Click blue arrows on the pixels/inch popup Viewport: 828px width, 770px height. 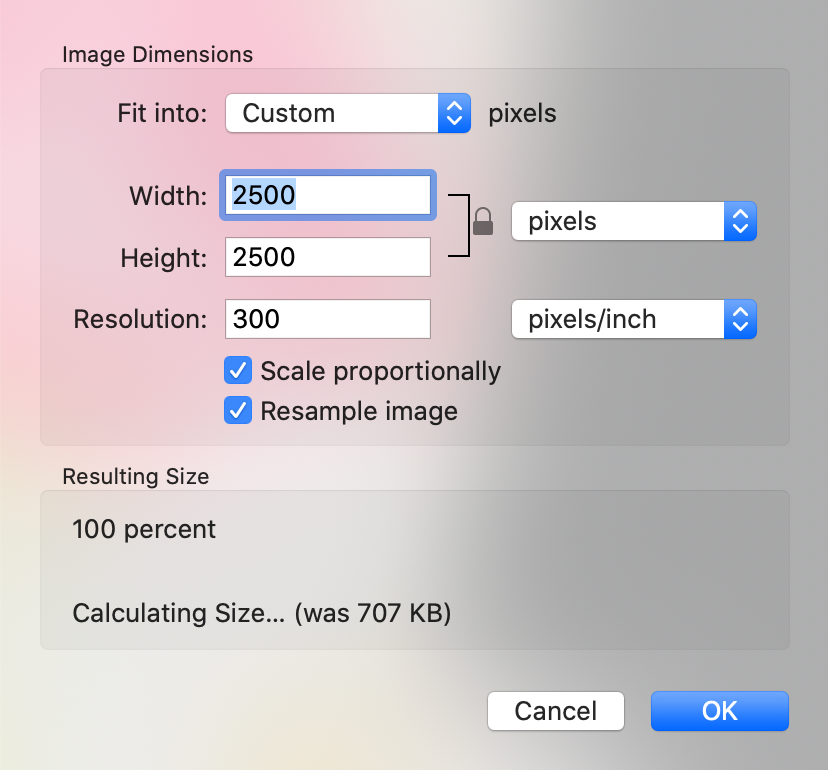(x=740, y=319)
